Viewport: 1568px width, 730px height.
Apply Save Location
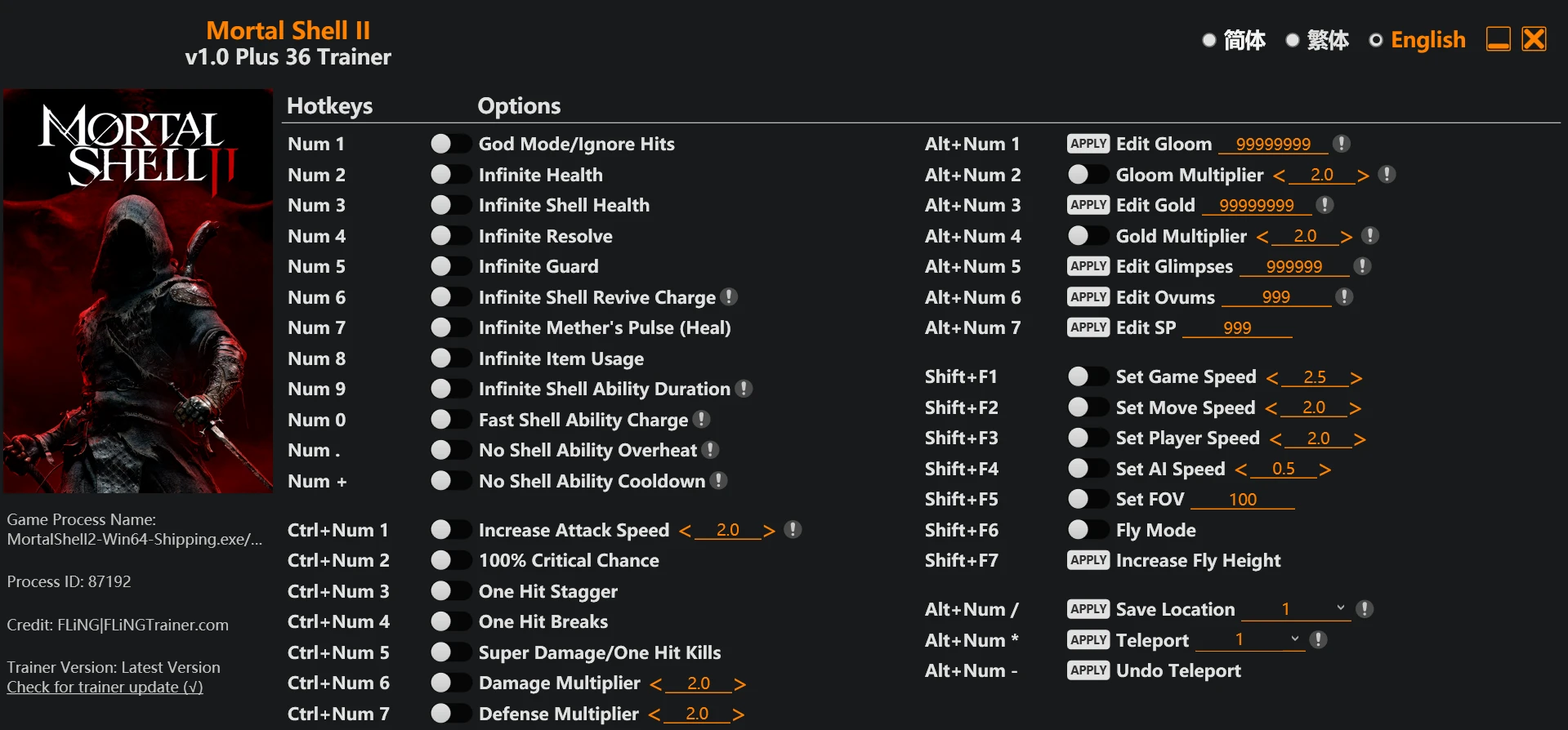(x=1088, y=609)
